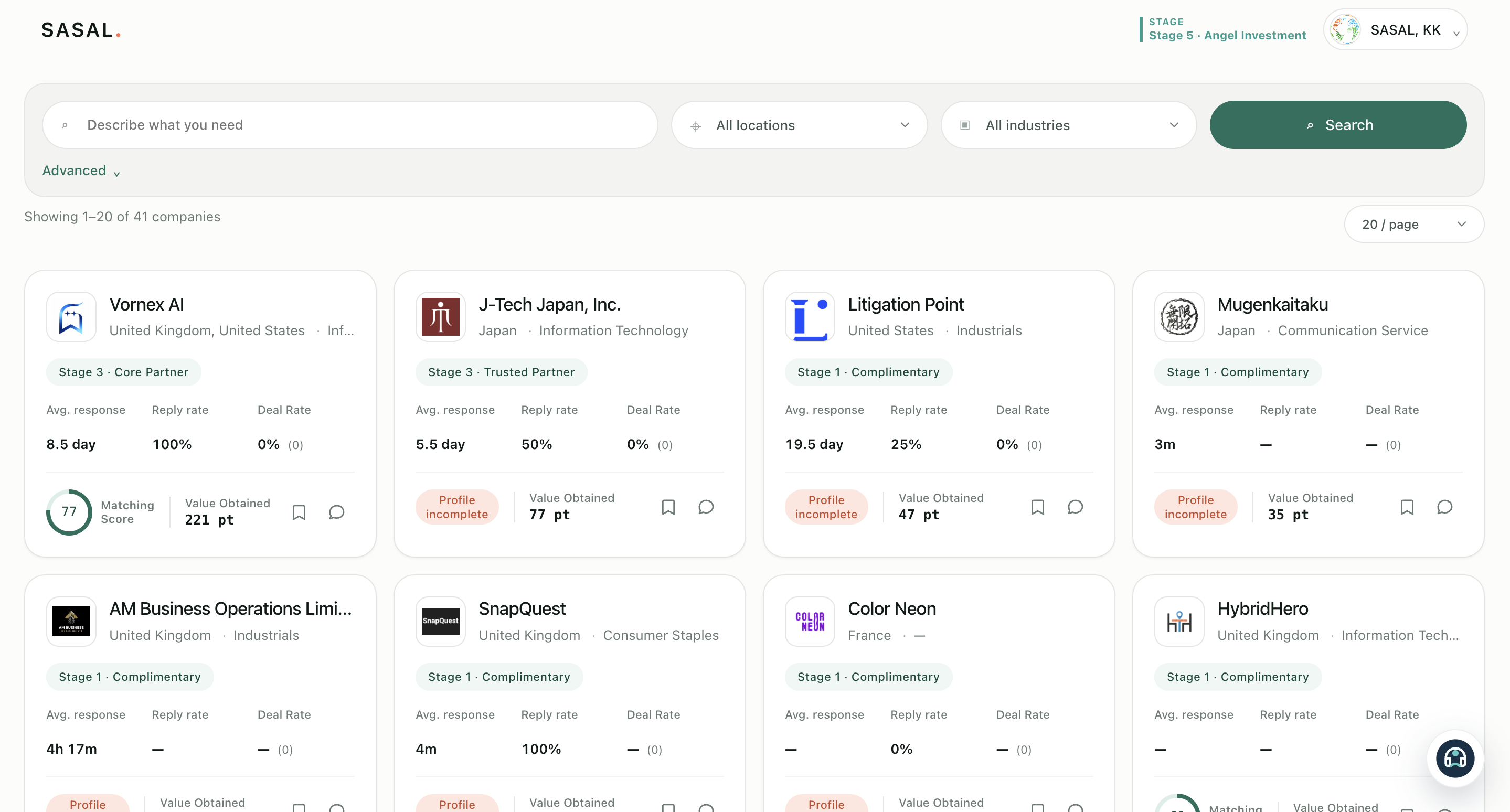Click J-Tech Japan Profile incomplete tag

pyautogui.click(x=456, y=507)
